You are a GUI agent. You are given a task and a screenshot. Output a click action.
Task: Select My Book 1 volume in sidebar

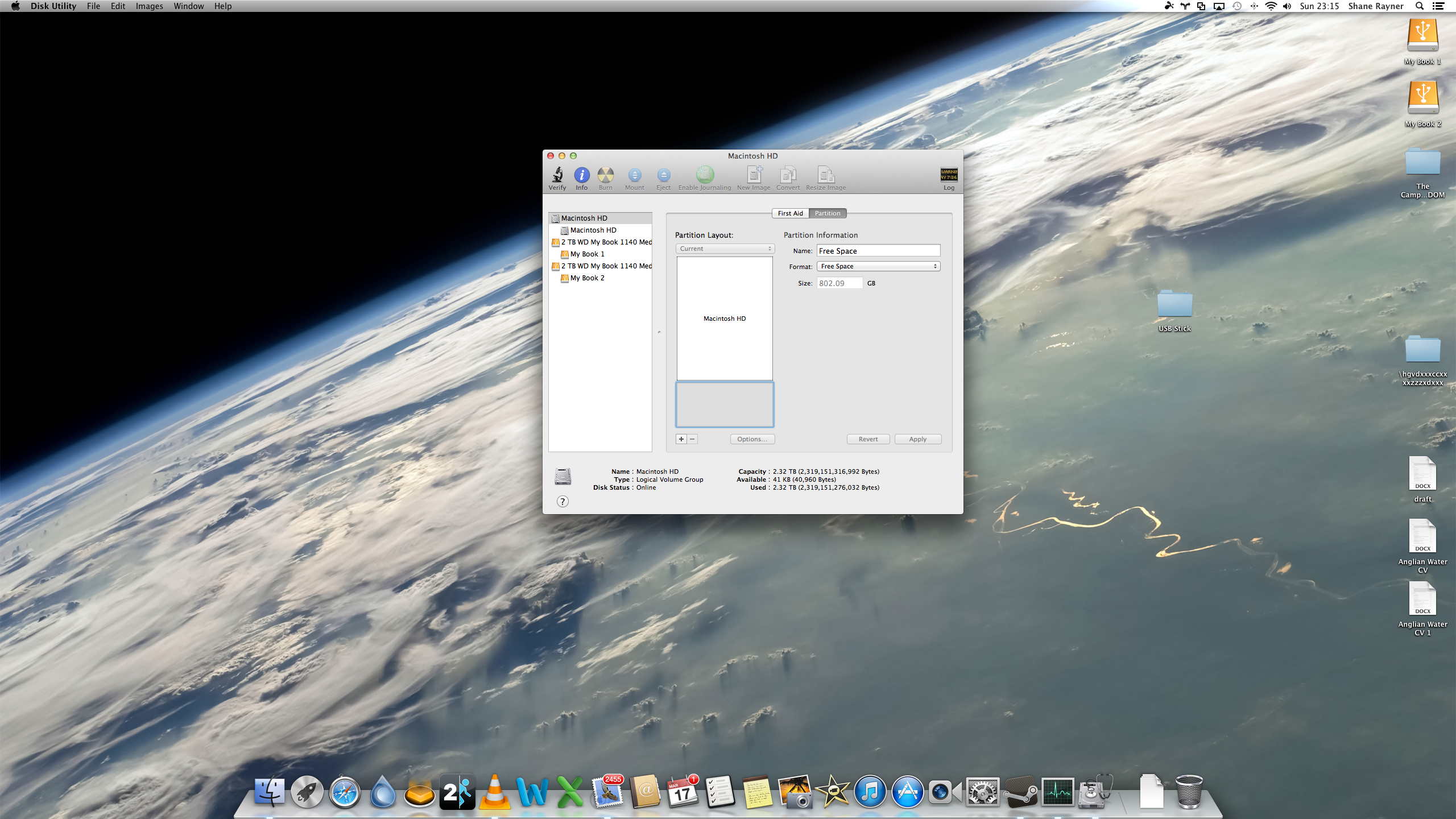(x=587, y=254)
